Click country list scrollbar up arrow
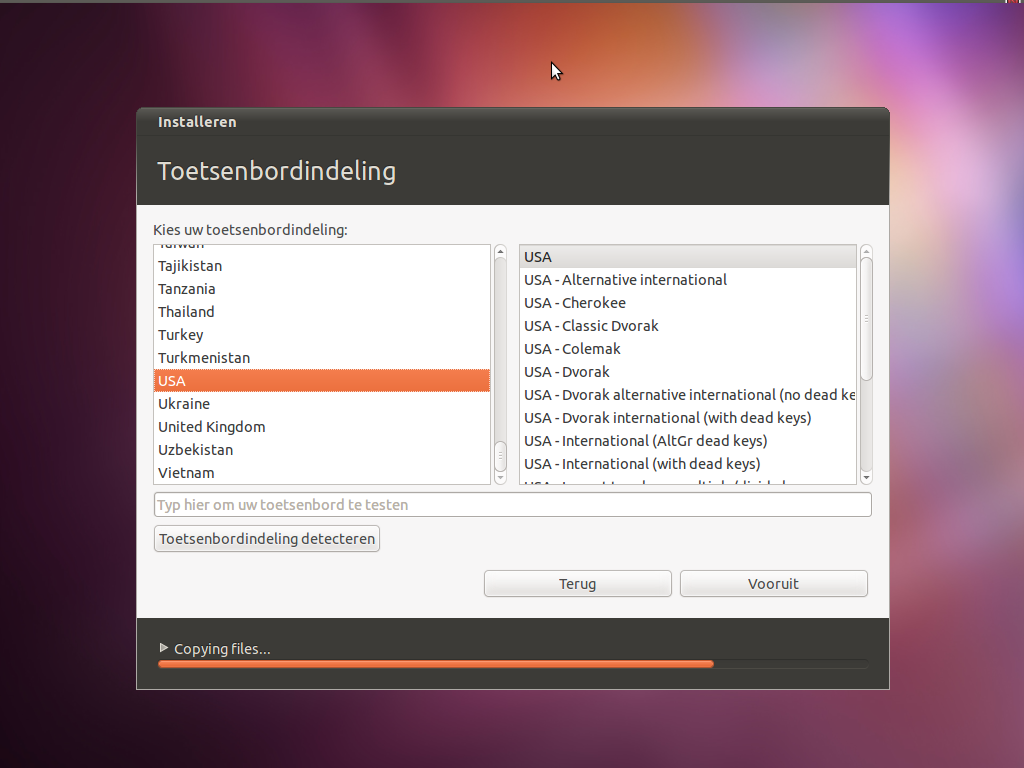Screen dimensions: 1024x768 point(500,252)
